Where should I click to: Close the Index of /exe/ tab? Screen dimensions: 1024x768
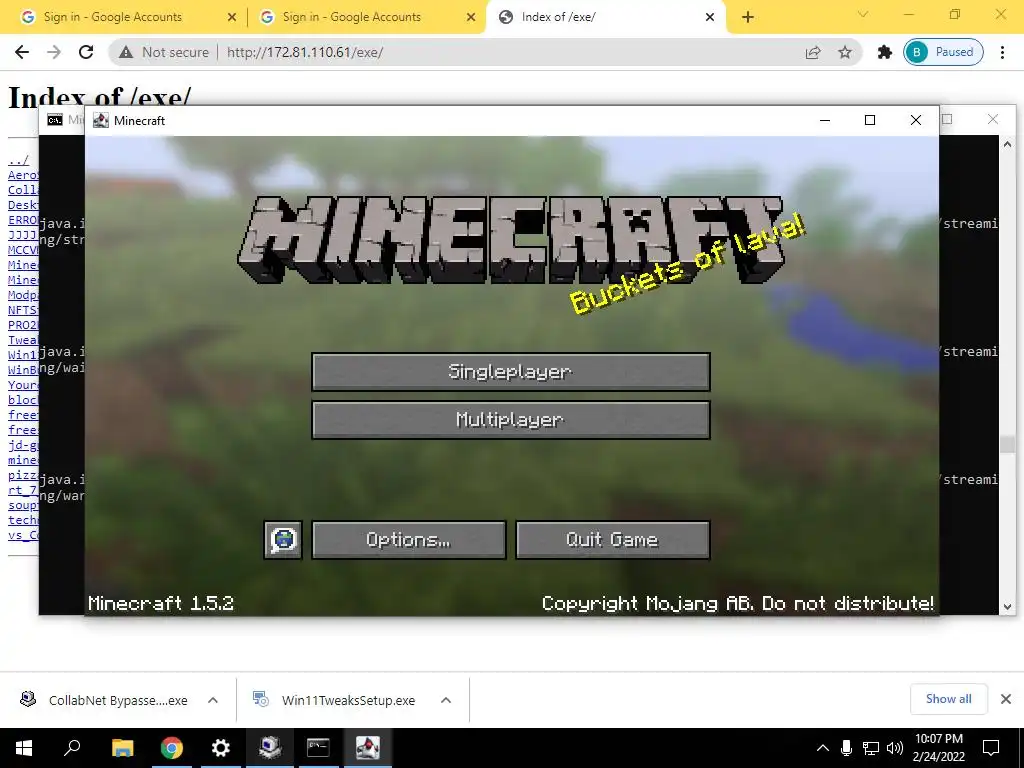coord(710,17)
